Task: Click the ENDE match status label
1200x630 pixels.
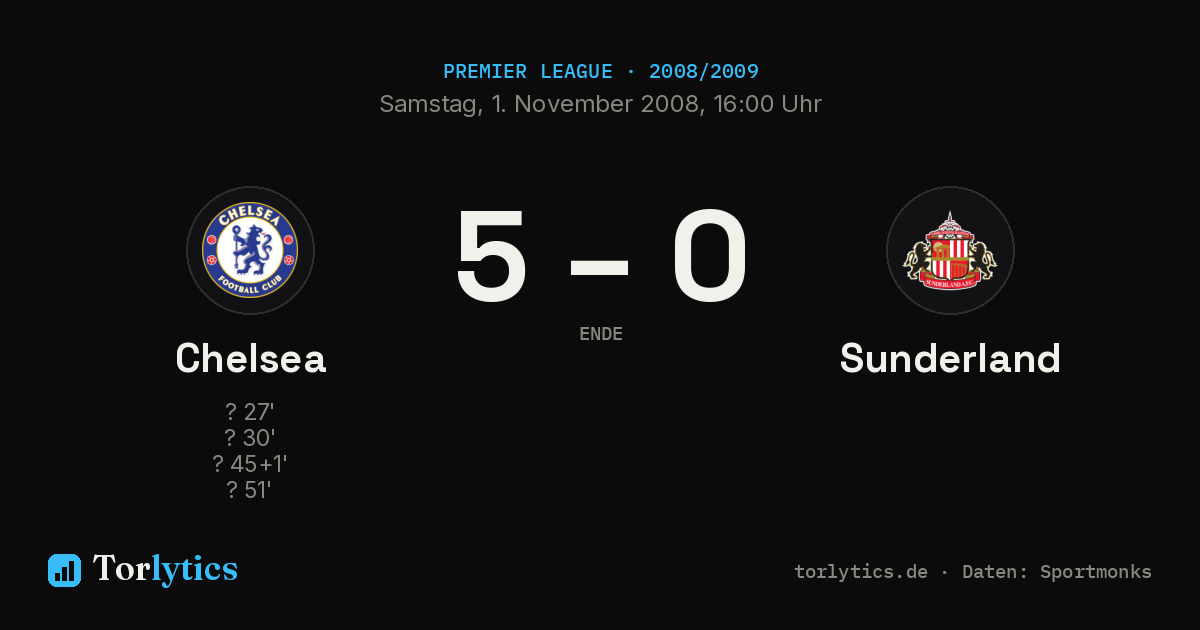Action: tap(601, 334)
